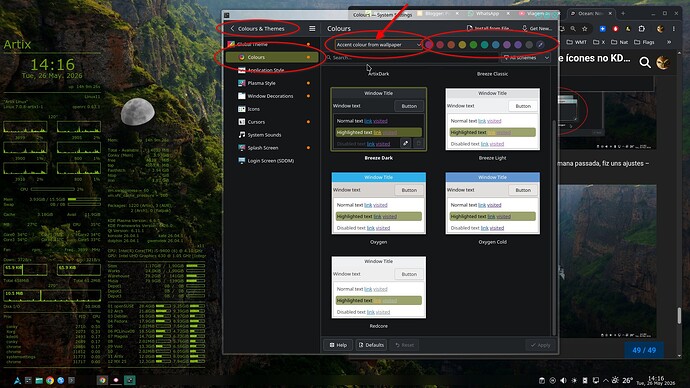The image size is (690, 388).
Task: Click the browser toolbar profile avatar
Action: click(660, 29)
